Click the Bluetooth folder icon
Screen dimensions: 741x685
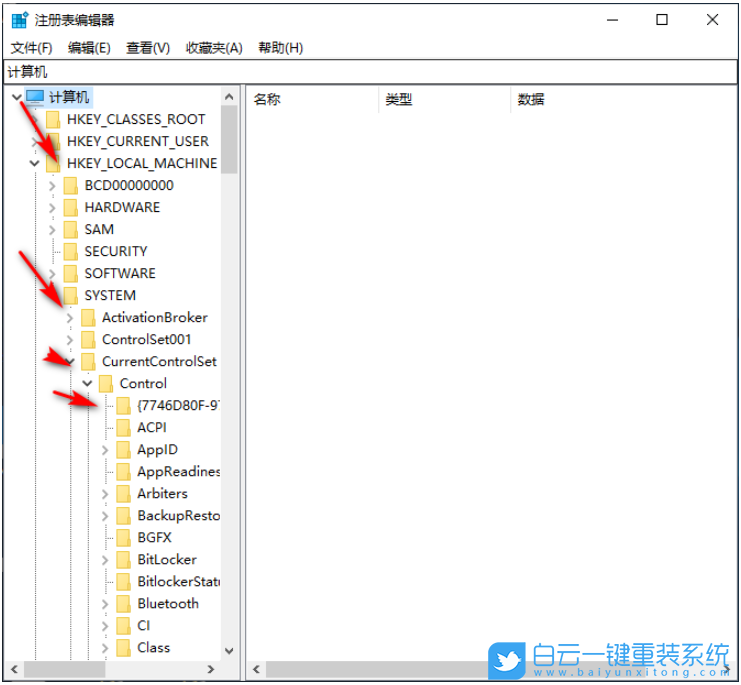point(123,604)
